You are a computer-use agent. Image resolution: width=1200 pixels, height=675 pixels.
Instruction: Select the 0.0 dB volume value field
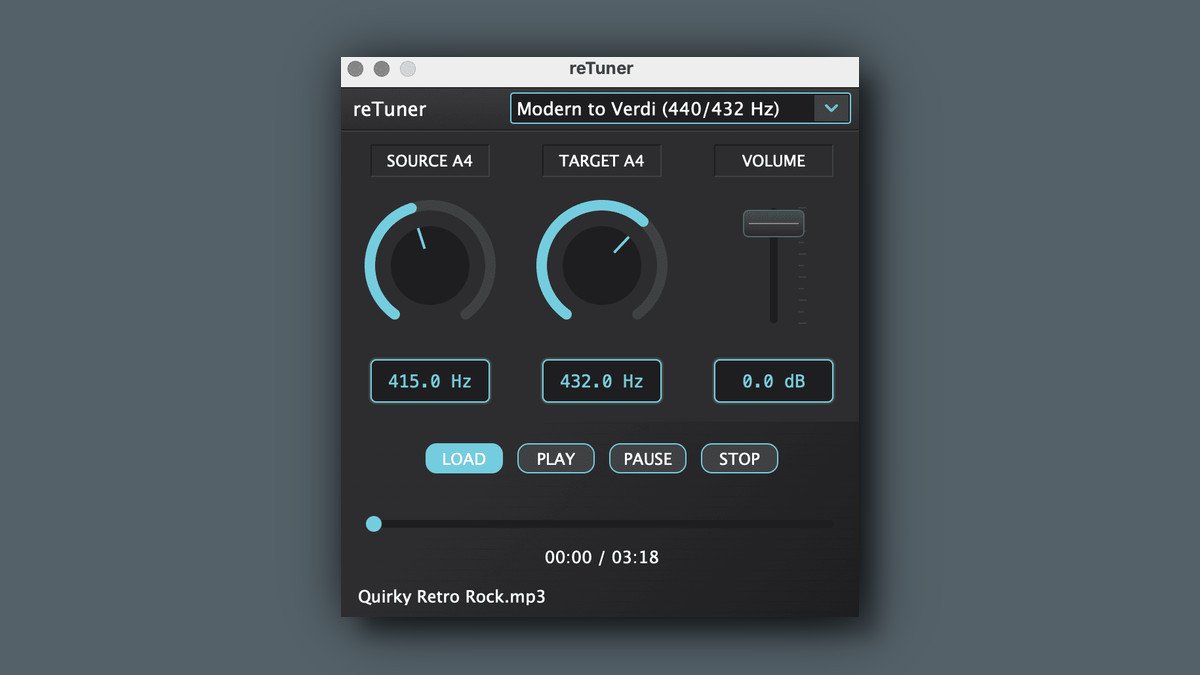773,381
